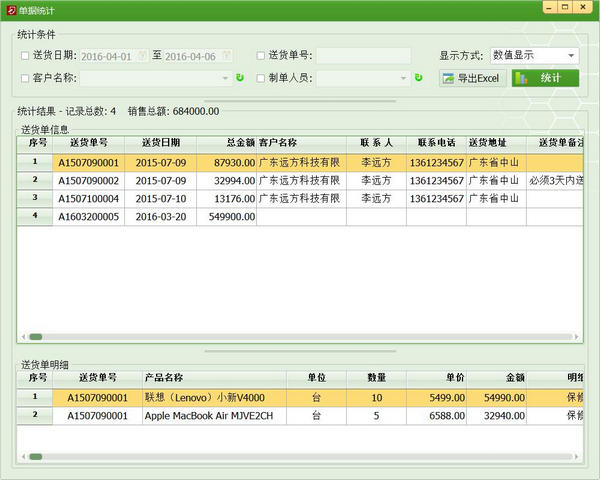Click the 单价 column header
Viewport: 600px width, 480px height.
click(436, 378)
